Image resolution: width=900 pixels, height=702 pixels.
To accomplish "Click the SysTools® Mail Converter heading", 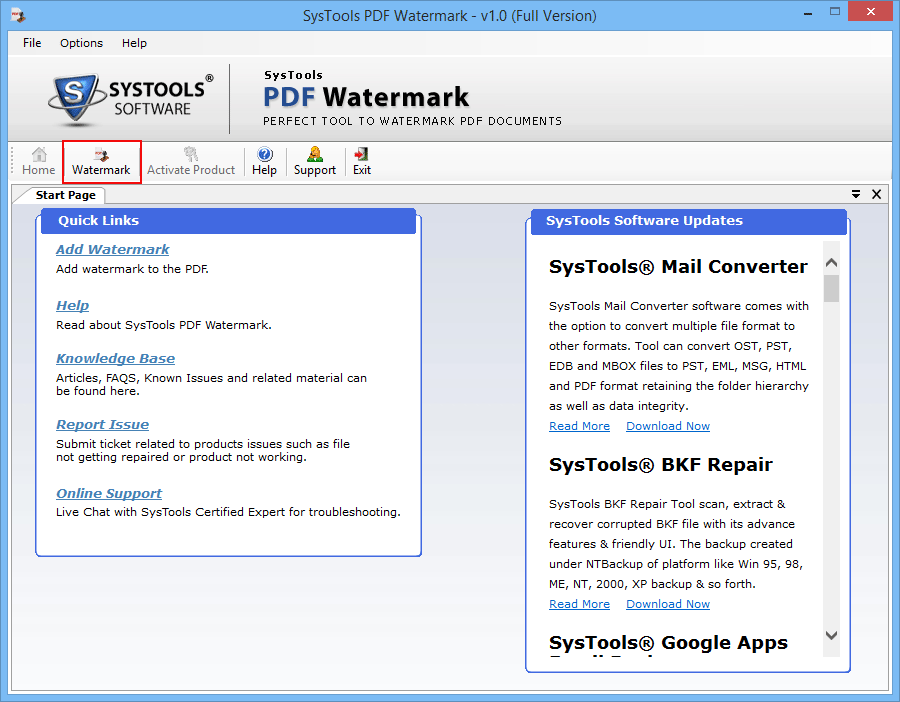I will pos(678,267).
